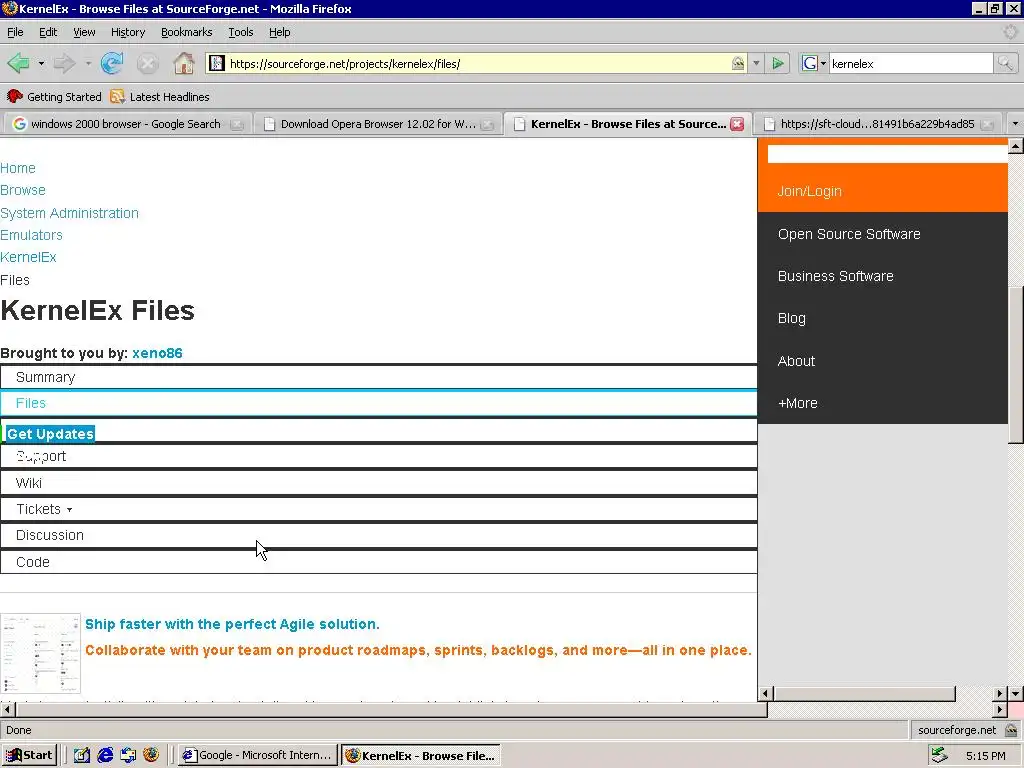This screenshot has height=768, width=1024.
Task: Click the Get Updates button
Action: 50,434
